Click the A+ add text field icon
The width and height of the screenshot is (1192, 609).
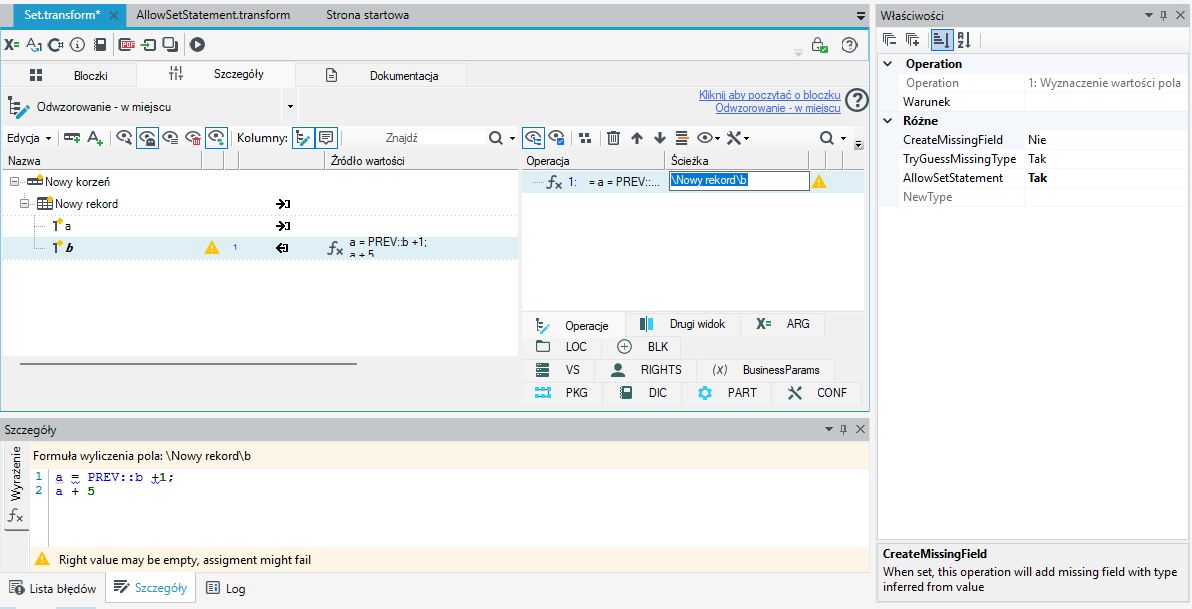point(95,138)
